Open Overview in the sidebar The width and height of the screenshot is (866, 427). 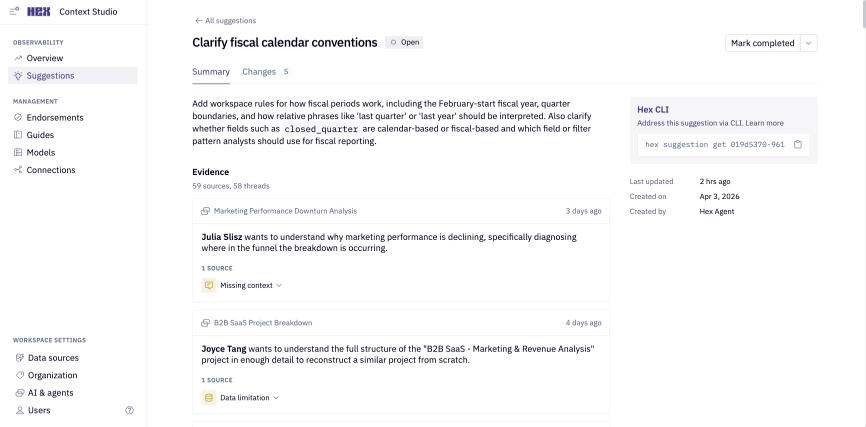44,58
